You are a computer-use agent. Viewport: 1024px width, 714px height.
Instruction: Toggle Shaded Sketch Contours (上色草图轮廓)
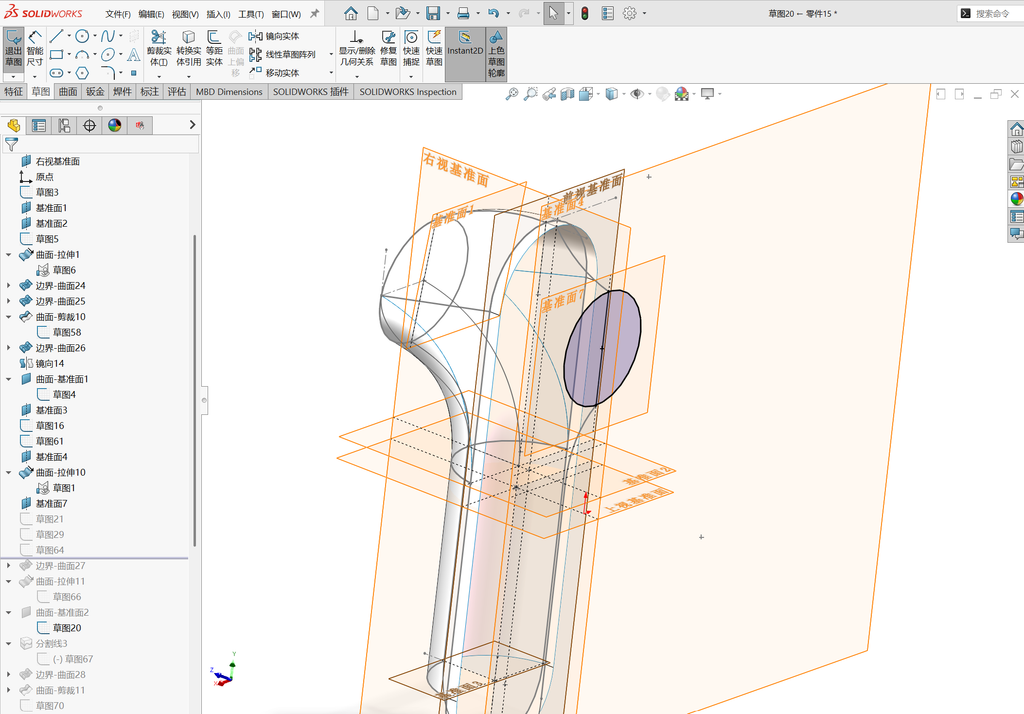[496, 54]
